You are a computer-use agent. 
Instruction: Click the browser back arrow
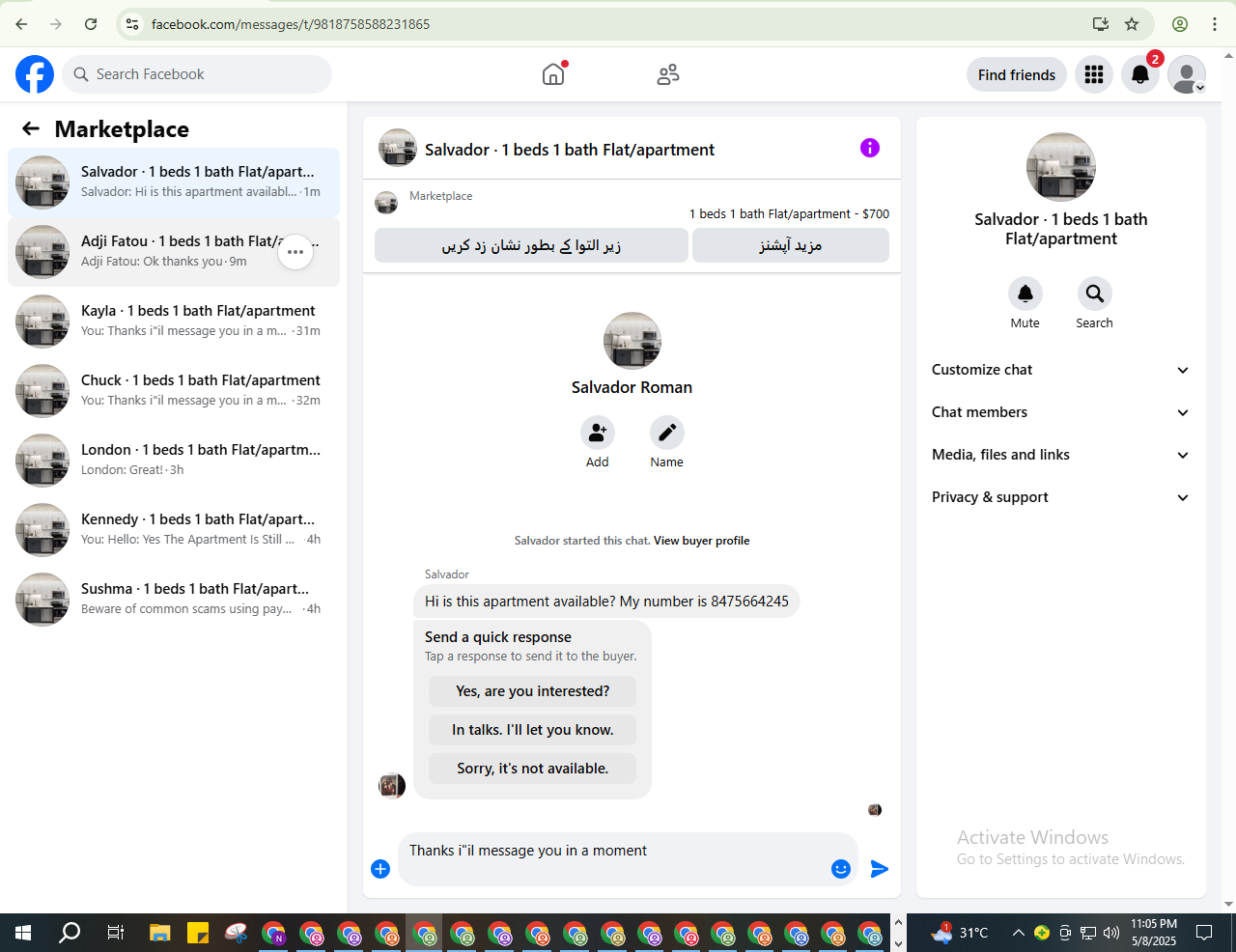(x=21, y=24)
